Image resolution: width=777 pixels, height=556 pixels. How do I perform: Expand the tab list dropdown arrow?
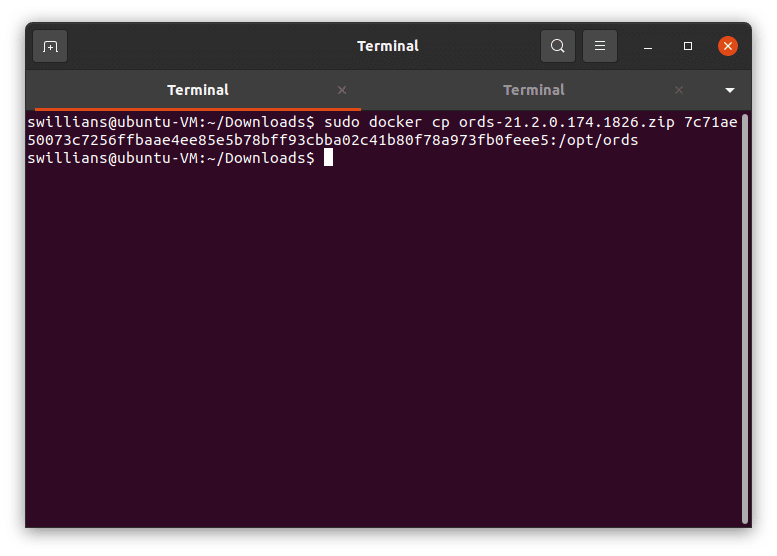730,91
